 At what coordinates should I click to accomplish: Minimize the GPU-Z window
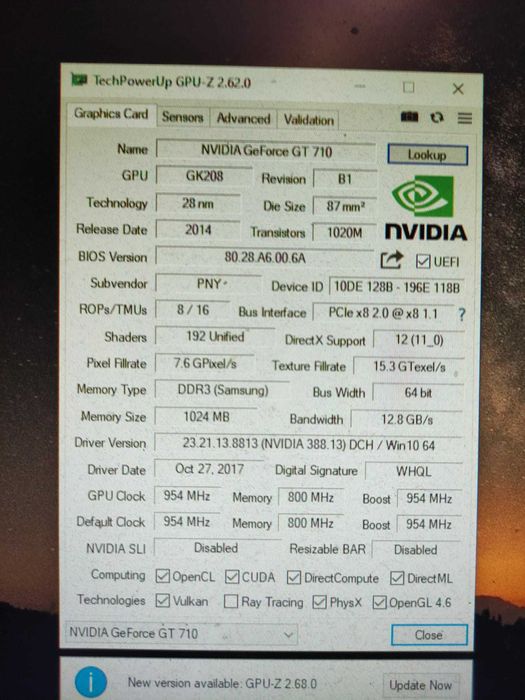coord(361,86)
